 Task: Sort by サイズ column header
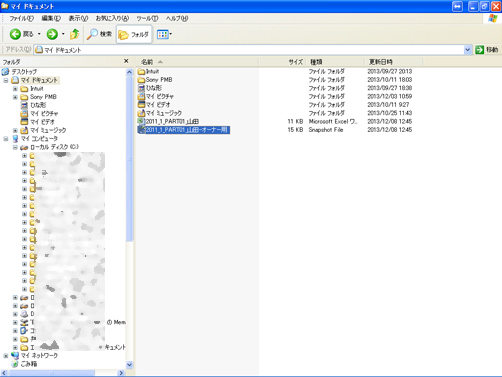click(283, 62)
